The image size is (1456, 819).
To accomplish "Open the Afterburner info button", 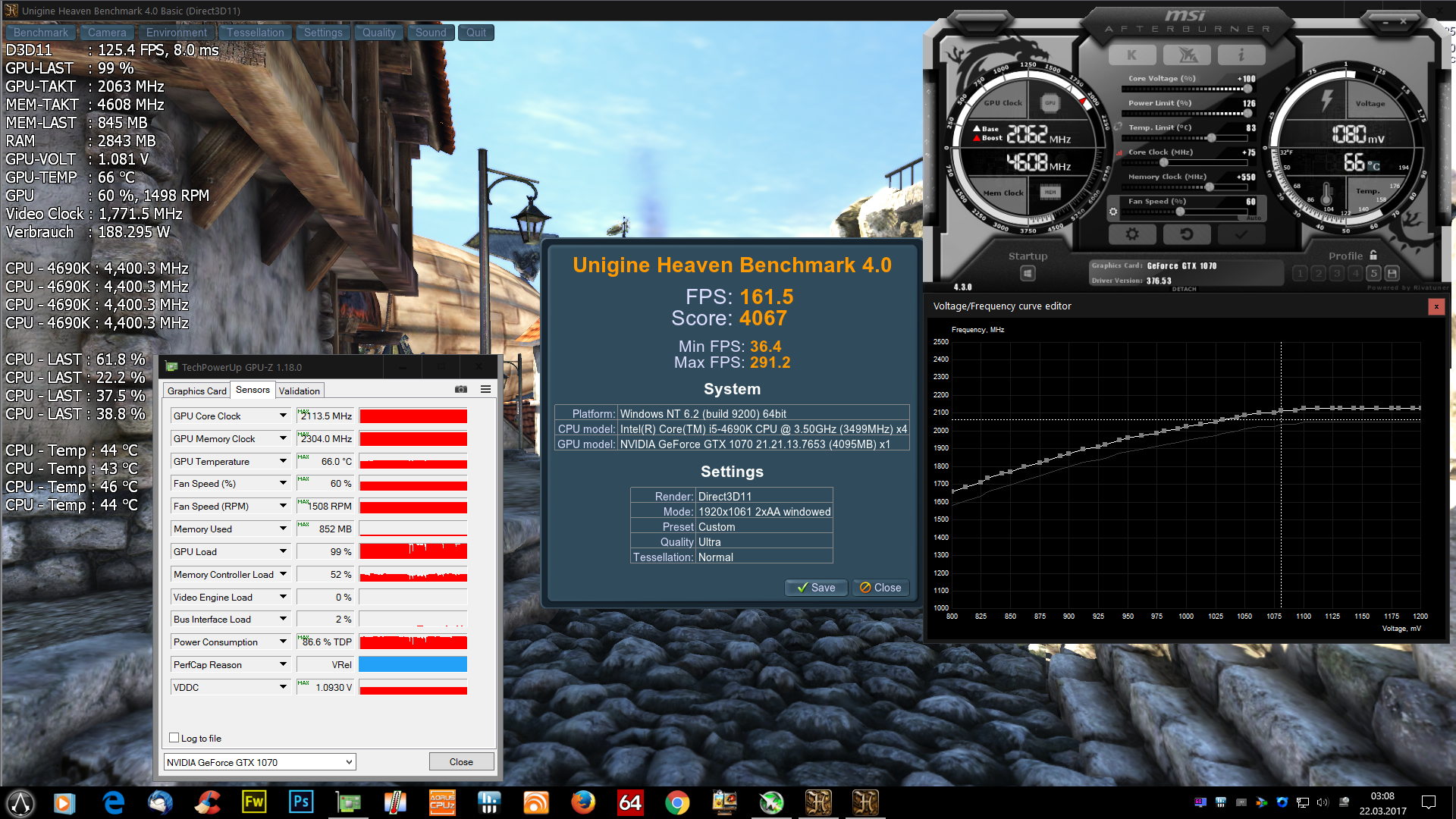I will point(1241,55).
